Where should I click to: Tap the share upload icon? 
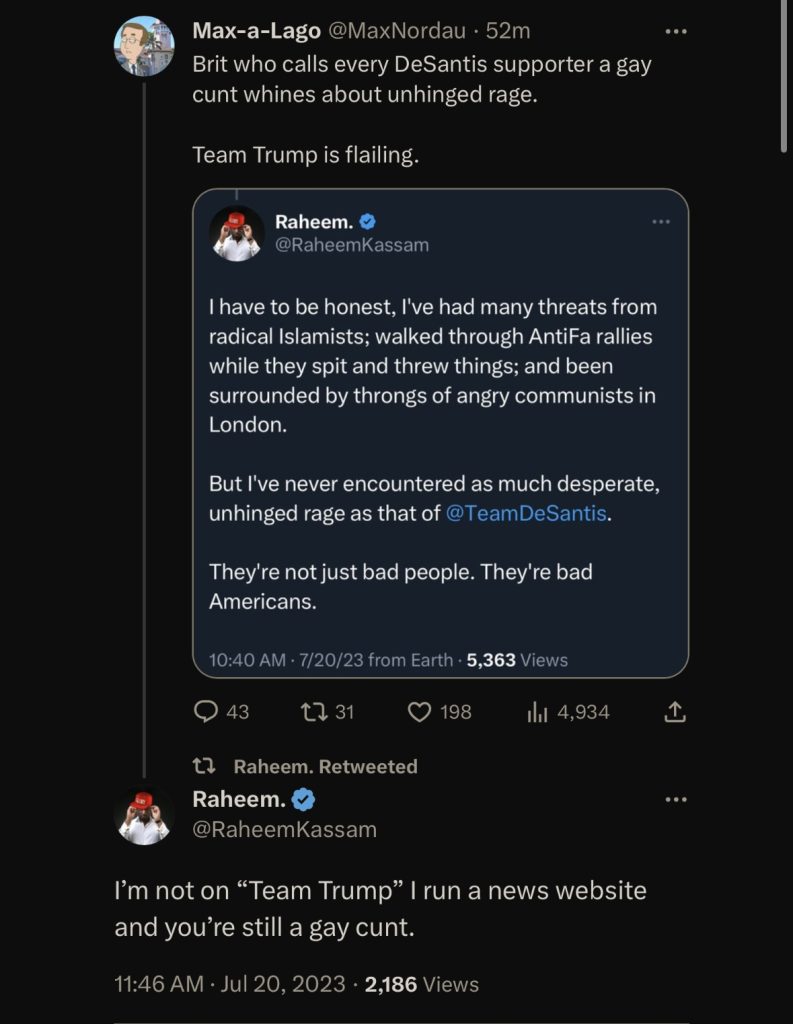675,712
